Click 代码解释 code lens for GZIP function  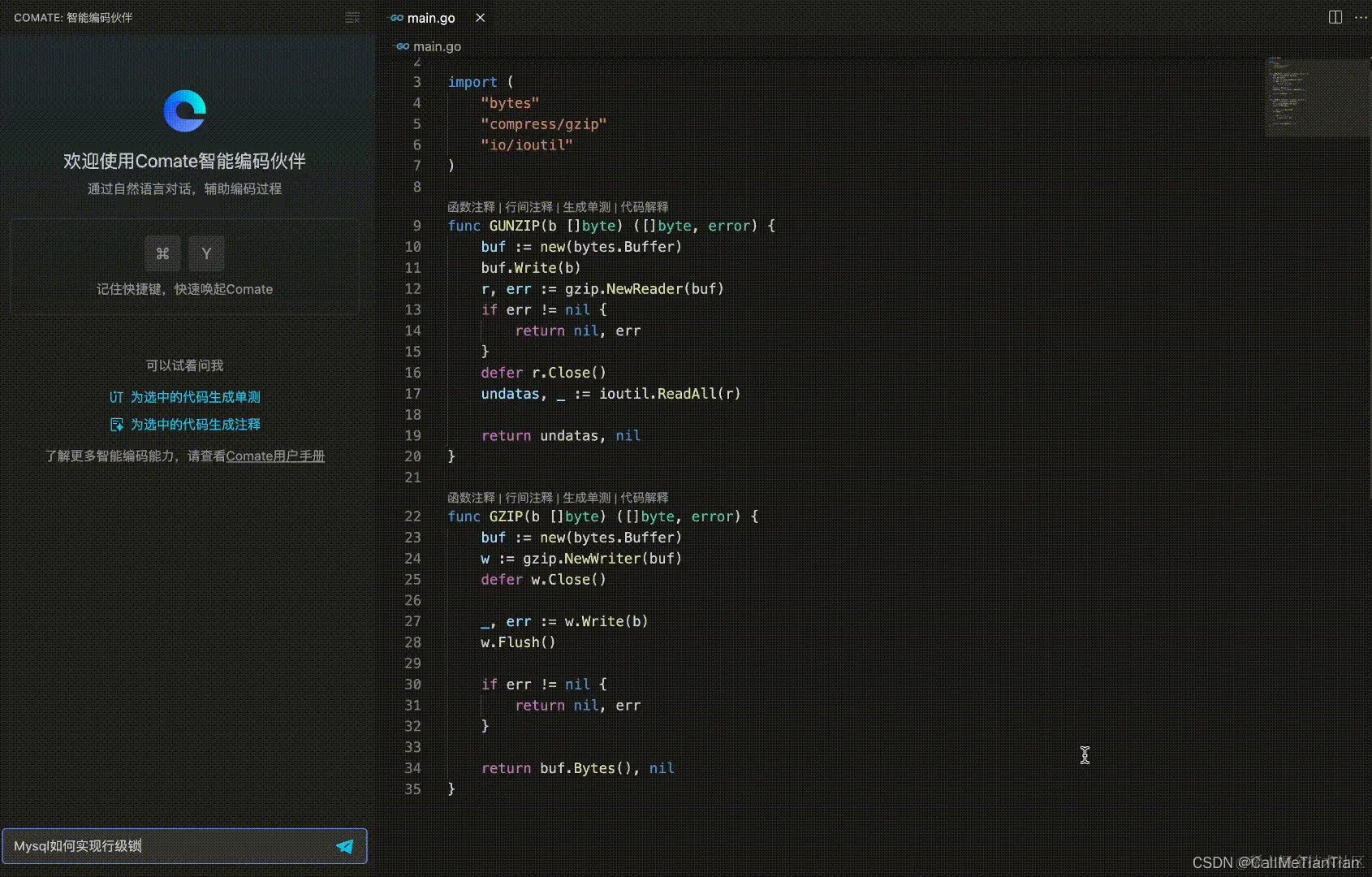645,498
